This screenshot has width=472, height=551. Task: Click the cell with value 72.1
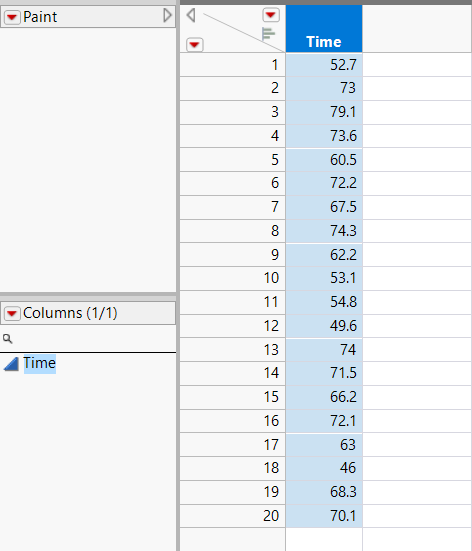coord(324,421)
